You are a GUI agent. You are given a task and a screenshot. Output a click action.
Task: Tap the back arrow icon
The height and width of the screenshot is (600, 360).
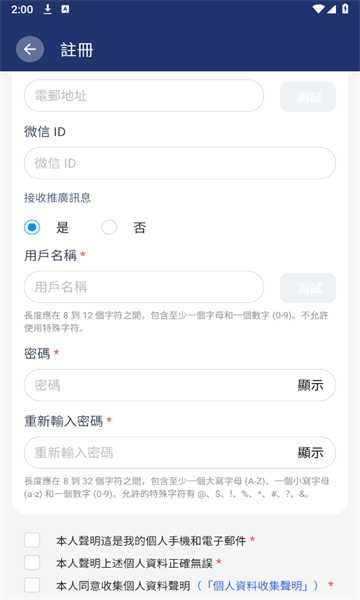[30, 49]
